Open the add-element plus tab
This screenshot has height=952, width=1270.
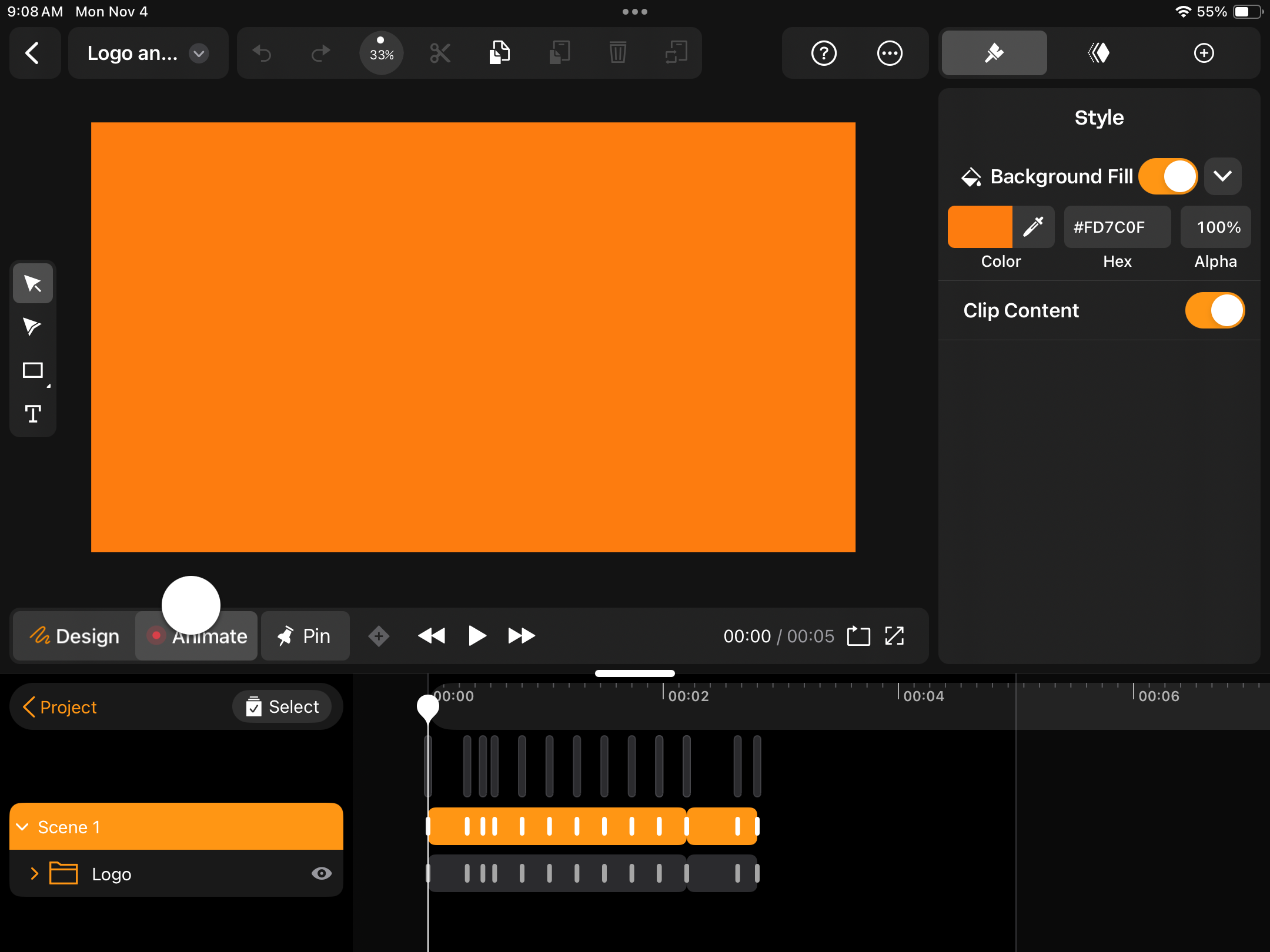click(1204, 53)
